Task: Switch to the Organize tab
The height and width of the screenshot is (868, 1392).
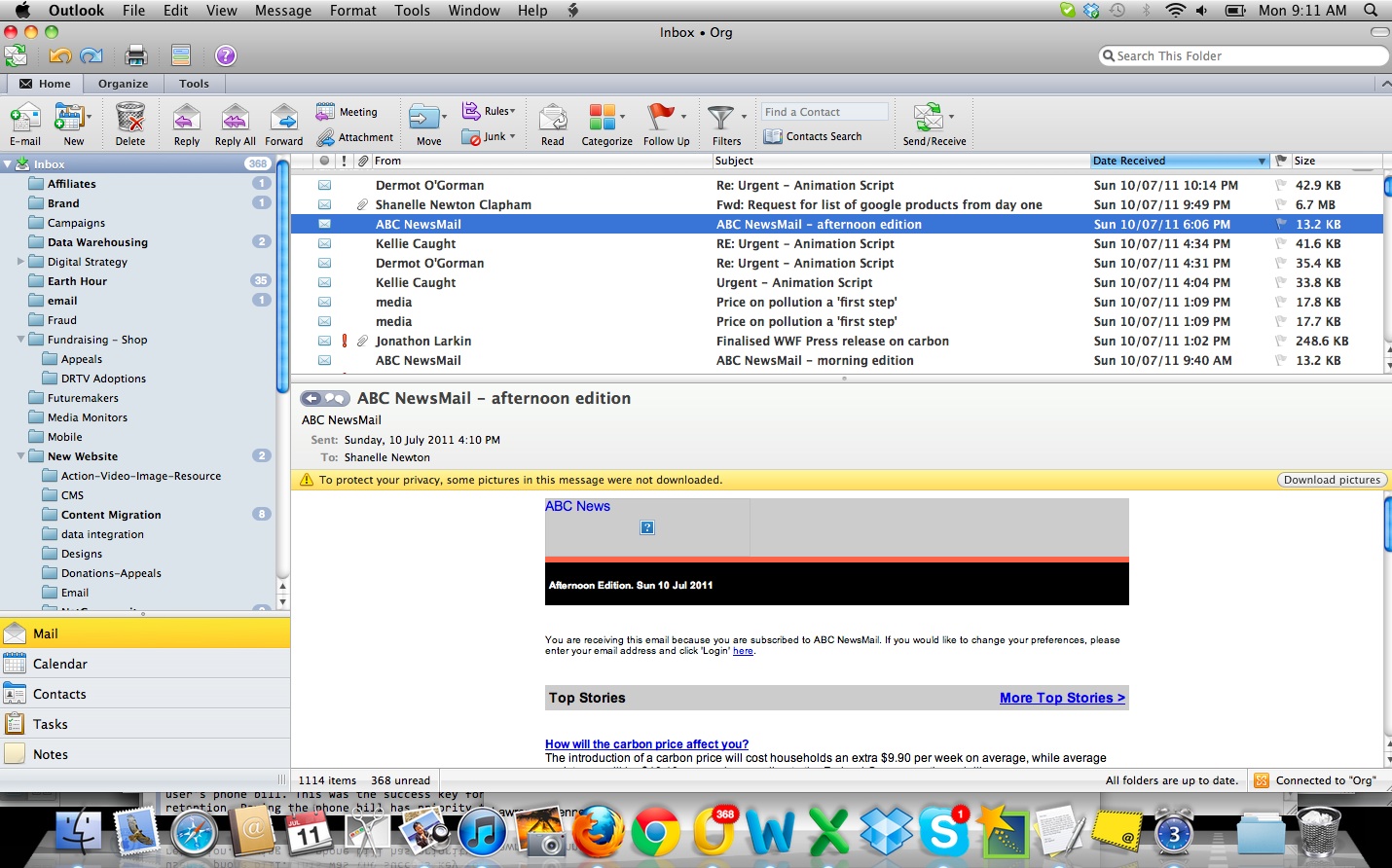Action: [x=123, y=84]
